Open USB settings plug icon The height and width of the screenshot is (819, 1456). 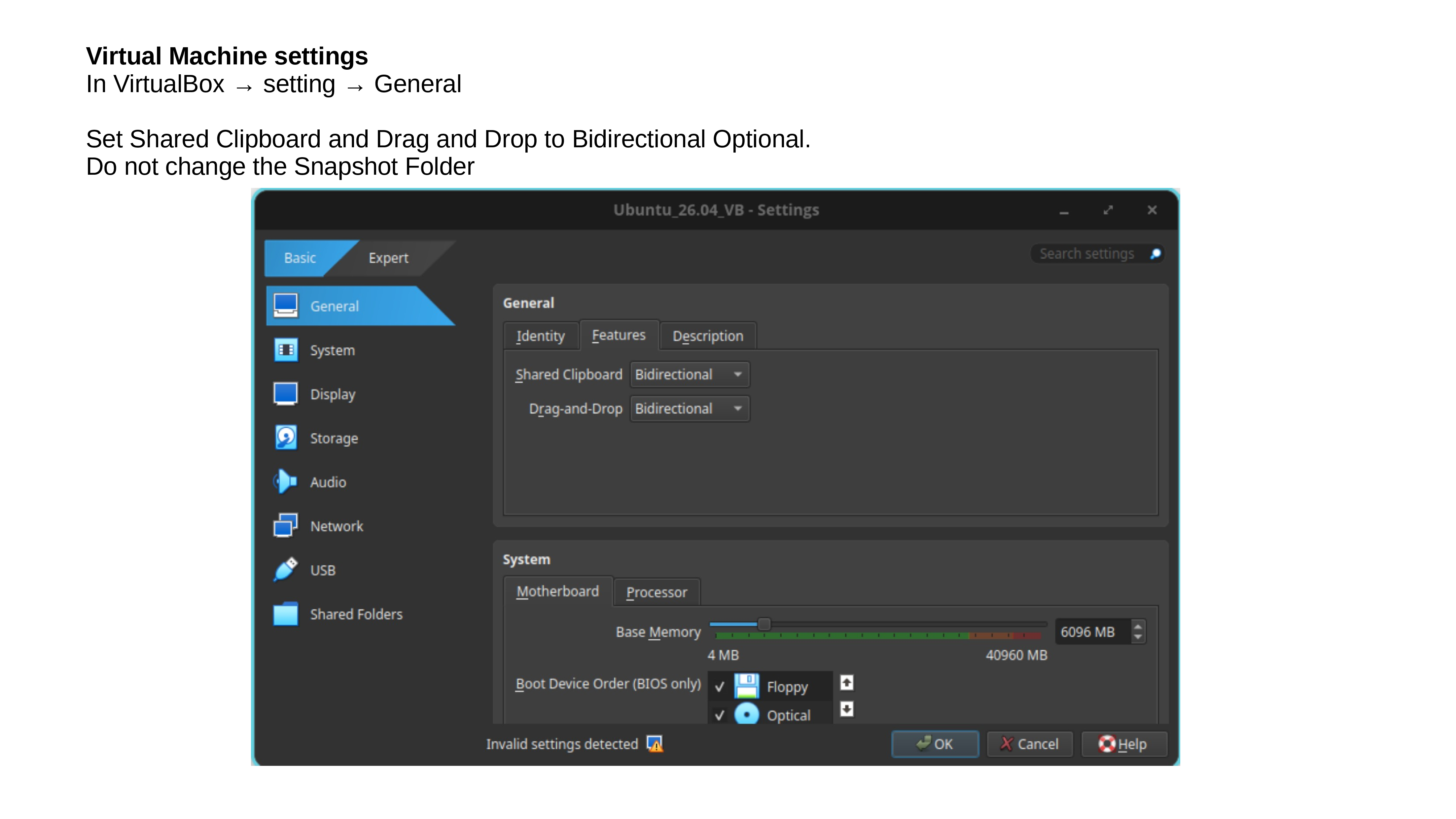[x=285, y=570]
